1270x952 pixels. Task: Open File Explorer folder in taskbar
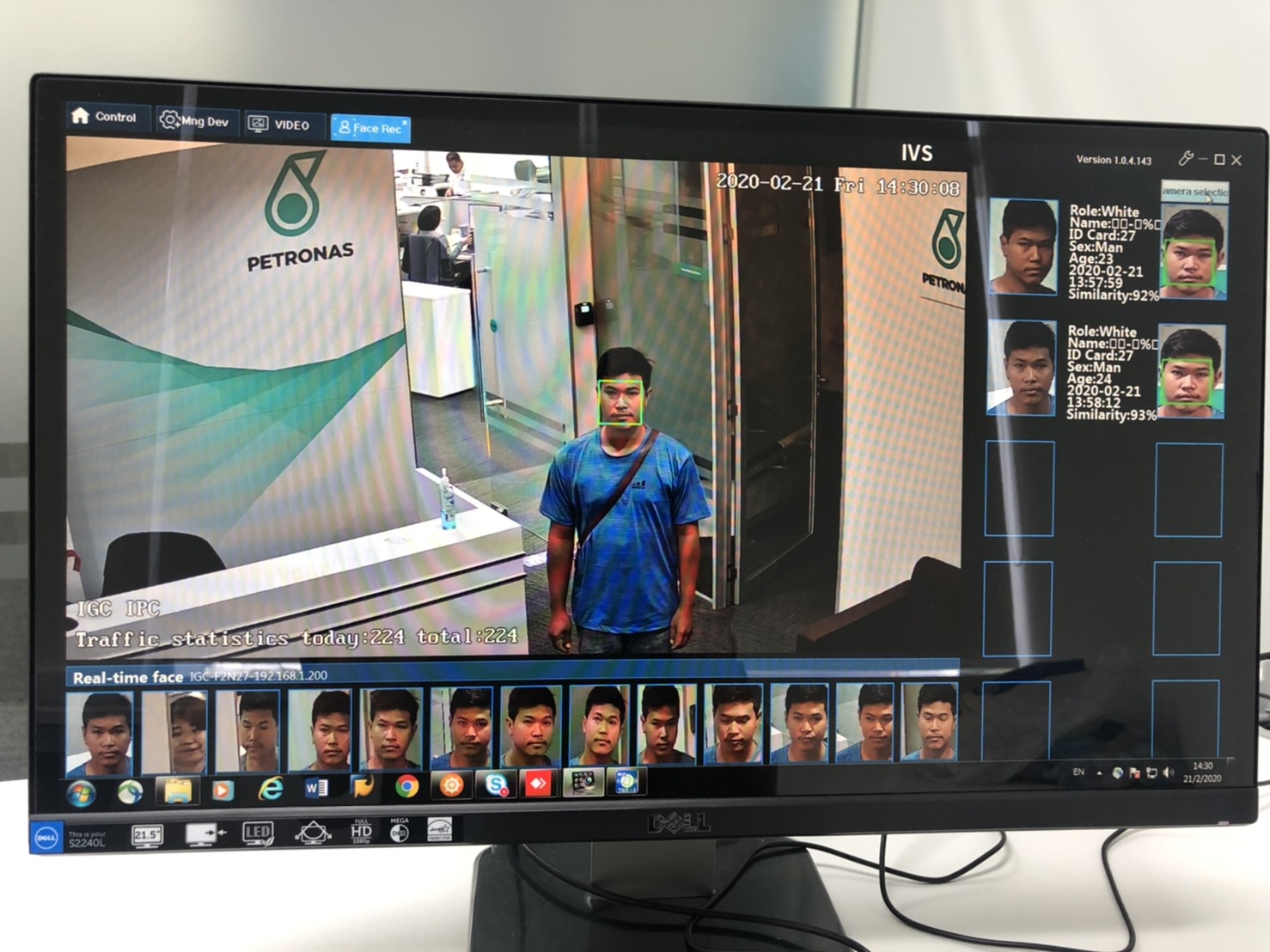tap(177, 790)
